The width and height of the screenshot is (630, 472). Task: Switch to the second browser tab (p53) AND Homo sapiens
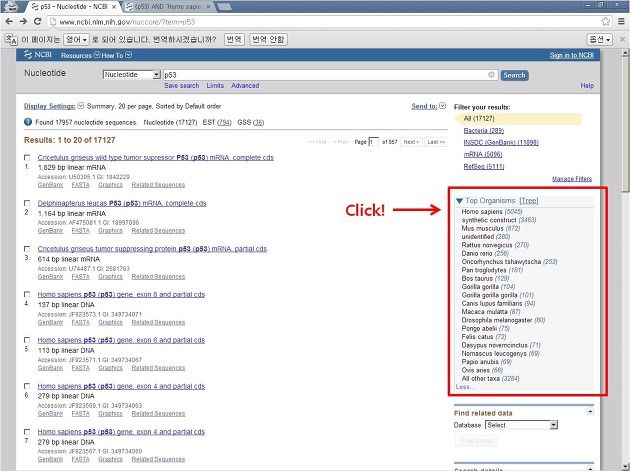169,7
